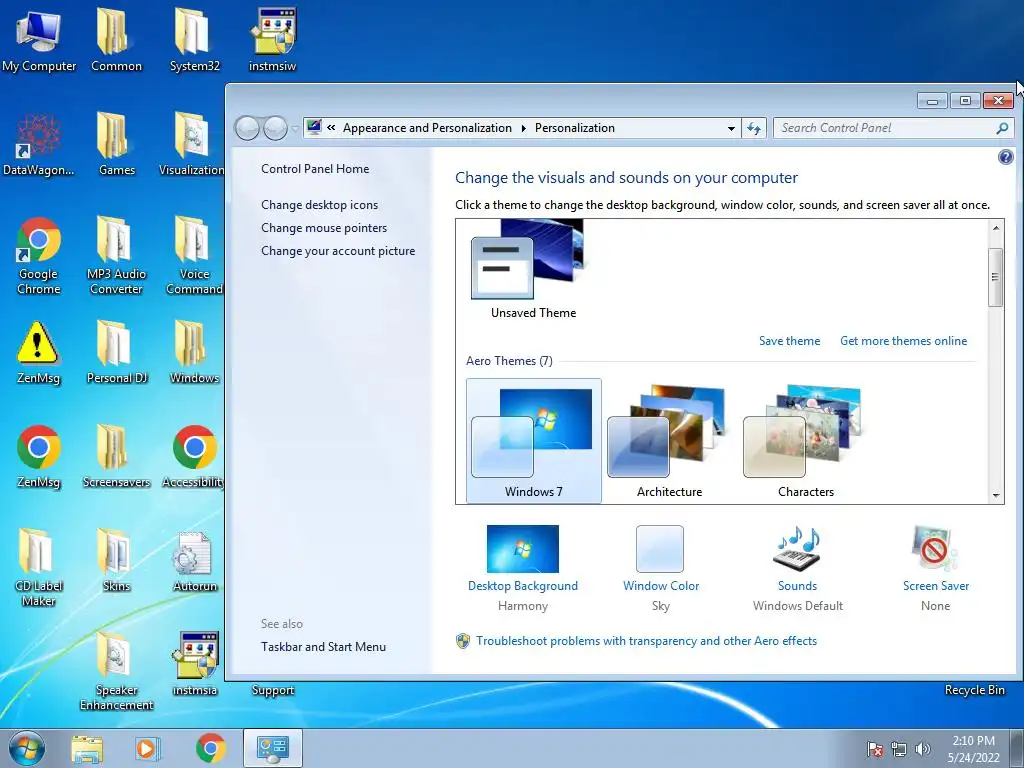Click the theme list scroll-up arrow
Image resolution: width=1024 pixels, height=768 pixels.
(996, 228)
